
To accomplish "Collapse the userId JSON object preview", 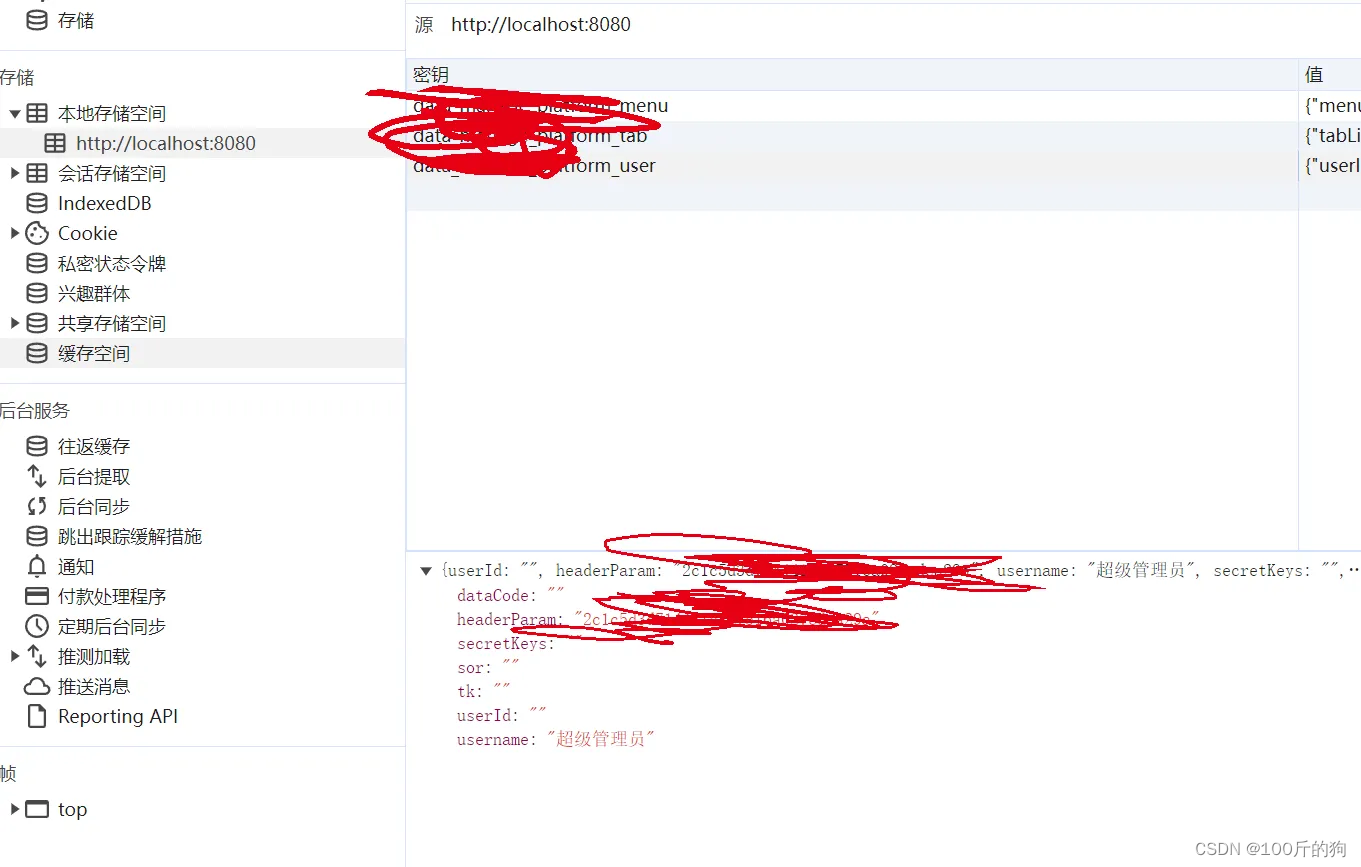I will (x=426, y=571).
